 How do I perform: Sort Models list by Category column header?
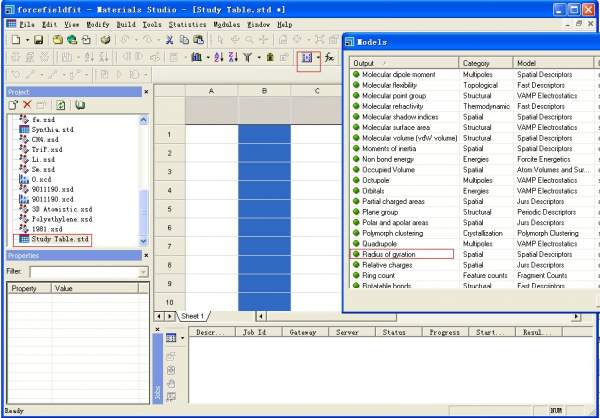point(486,63)
